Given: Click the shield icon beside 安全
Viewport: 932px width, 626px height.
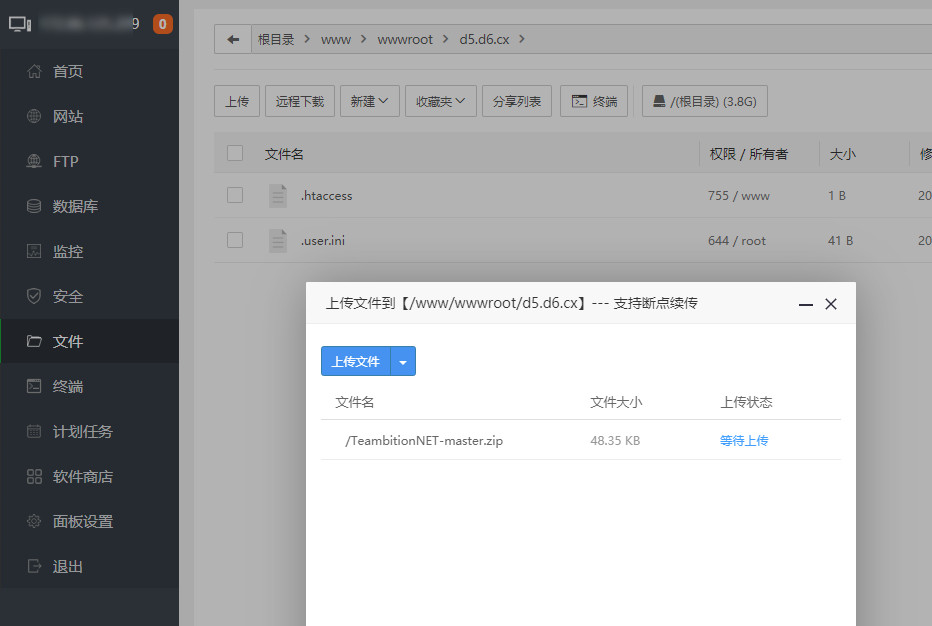Looking at the screenshot, I should pyautogui.click(x=34, y=296).
